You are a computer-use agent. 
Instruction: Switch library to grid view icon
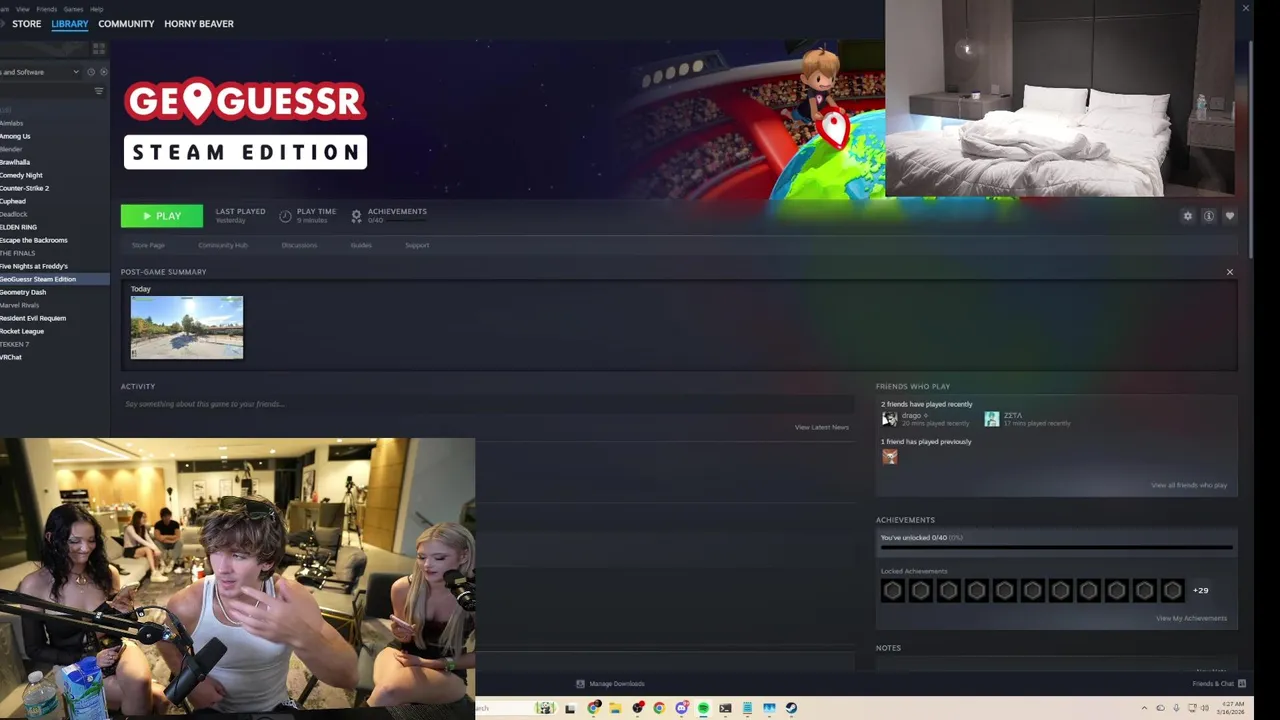pos(98,48)
